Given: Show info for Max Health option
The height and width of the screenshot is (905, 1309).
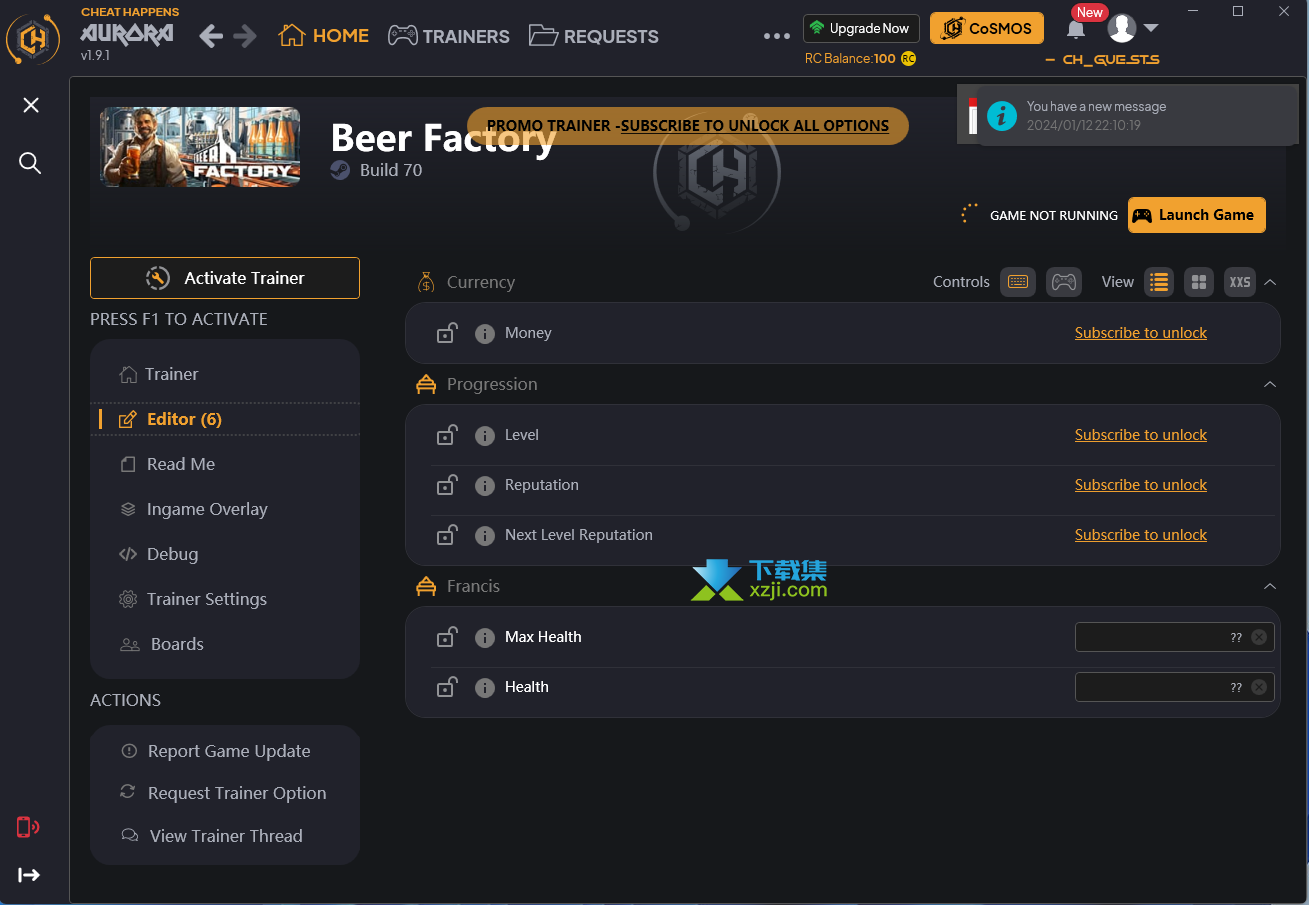Looking at the screenshot, I should coord(485,638).
